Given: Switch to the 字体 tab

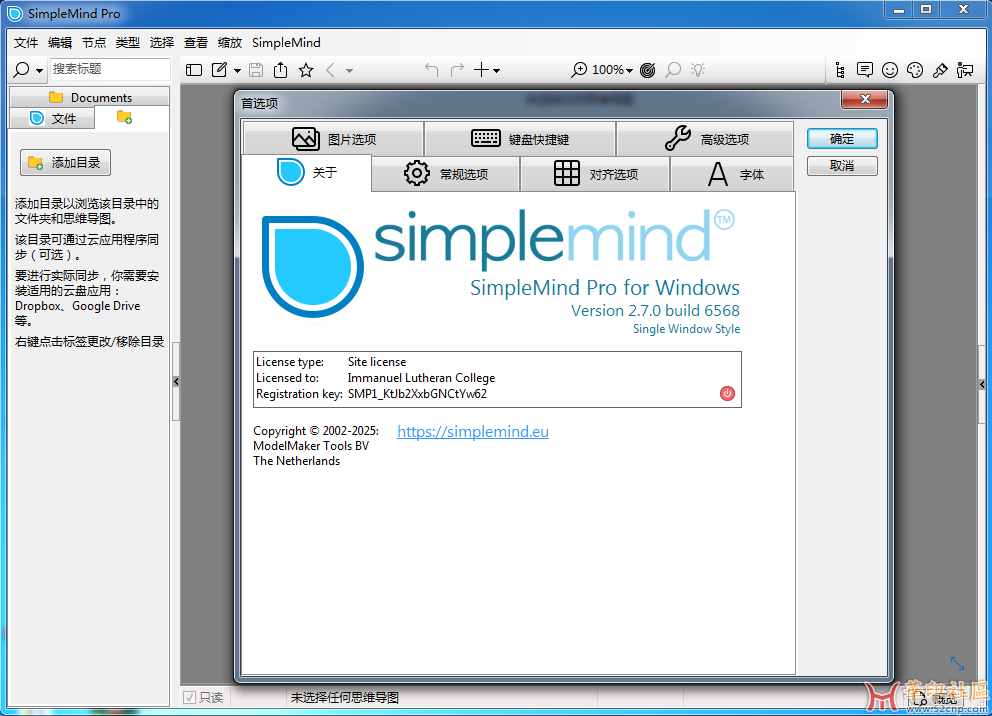Looking at the screenshot, I should (732, 174).
